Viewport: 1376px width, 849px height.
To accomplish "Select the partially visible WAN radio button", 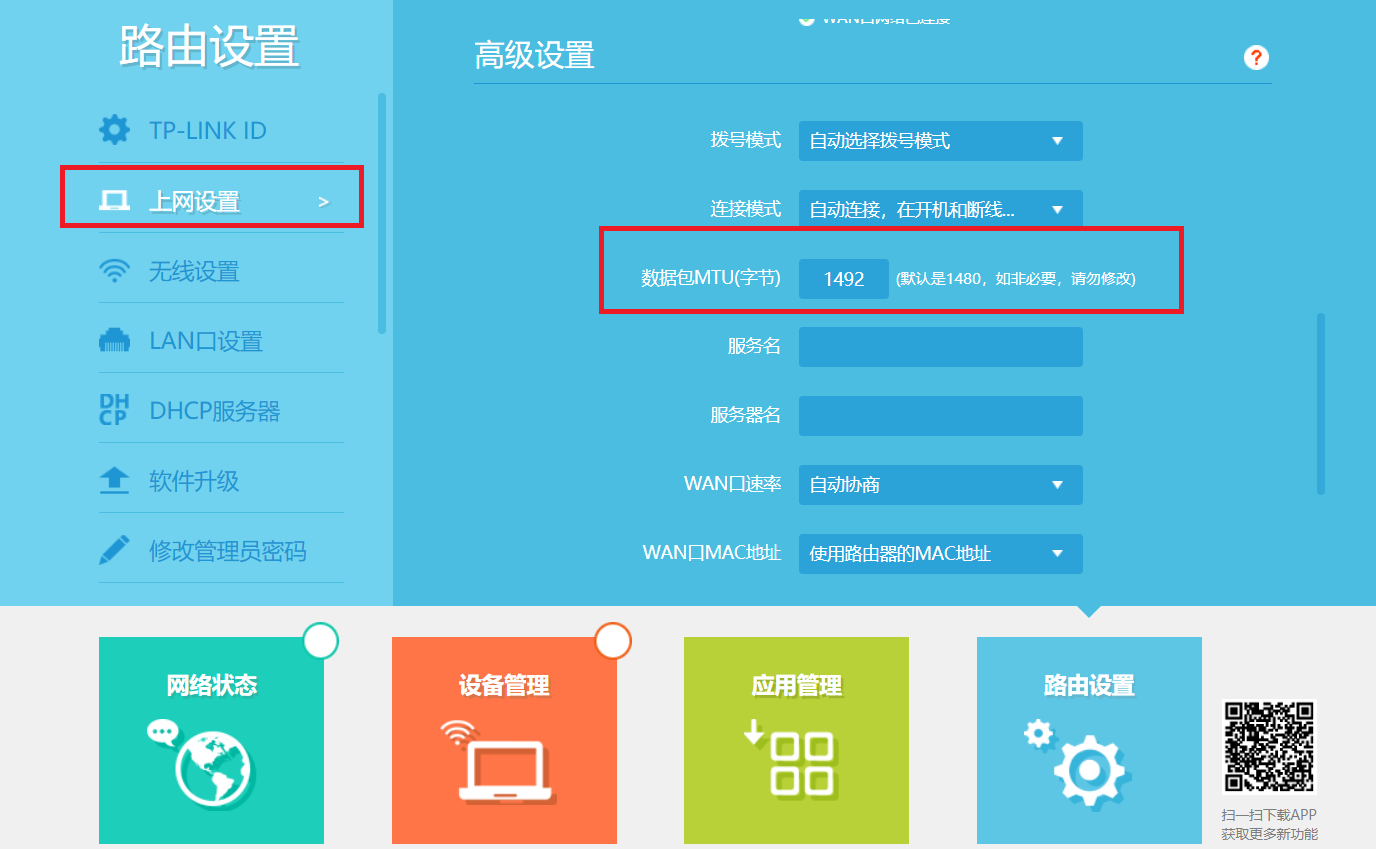I will click(x=806, y=19).
